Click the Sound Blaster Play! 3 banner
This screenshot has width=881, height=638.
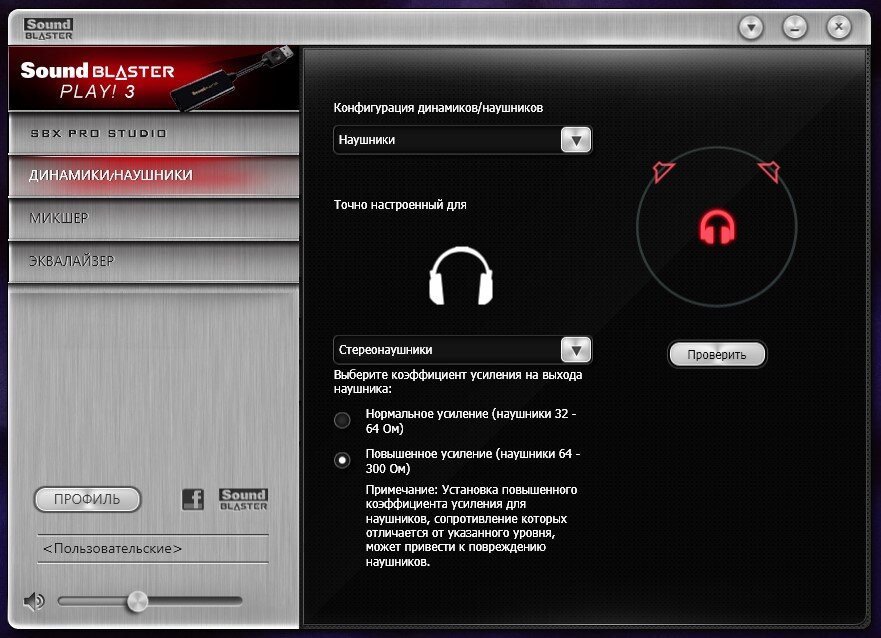153,79
